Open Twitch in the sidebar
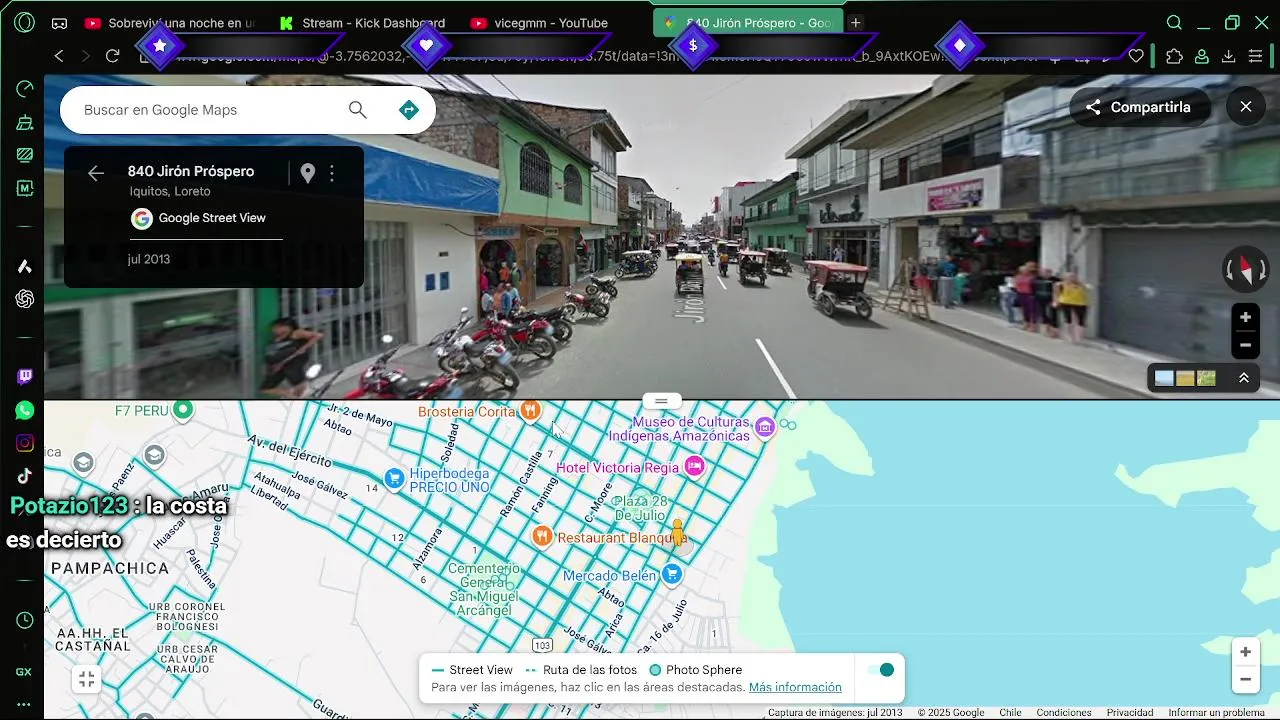Image resolution: width=1280 pixels, height=720 pixels. coord(25,377)
